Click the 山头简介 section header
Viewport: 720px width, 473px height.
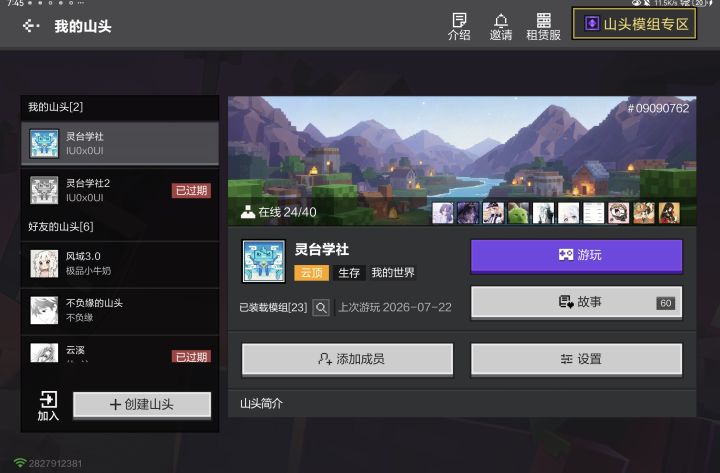coord(261,404)
